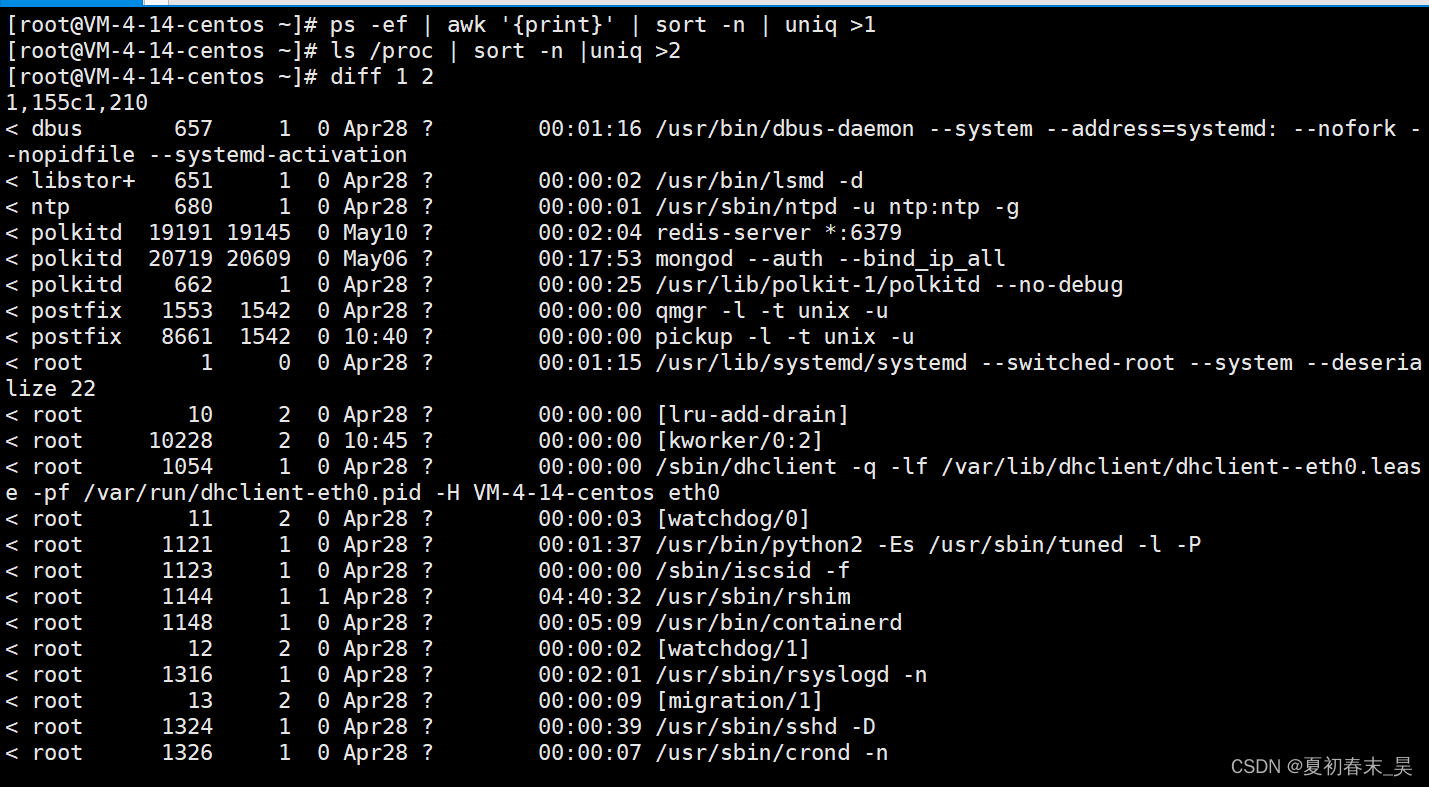
Task: Click the /usr/bin/dbus-daemon process path
Action: 785,128
